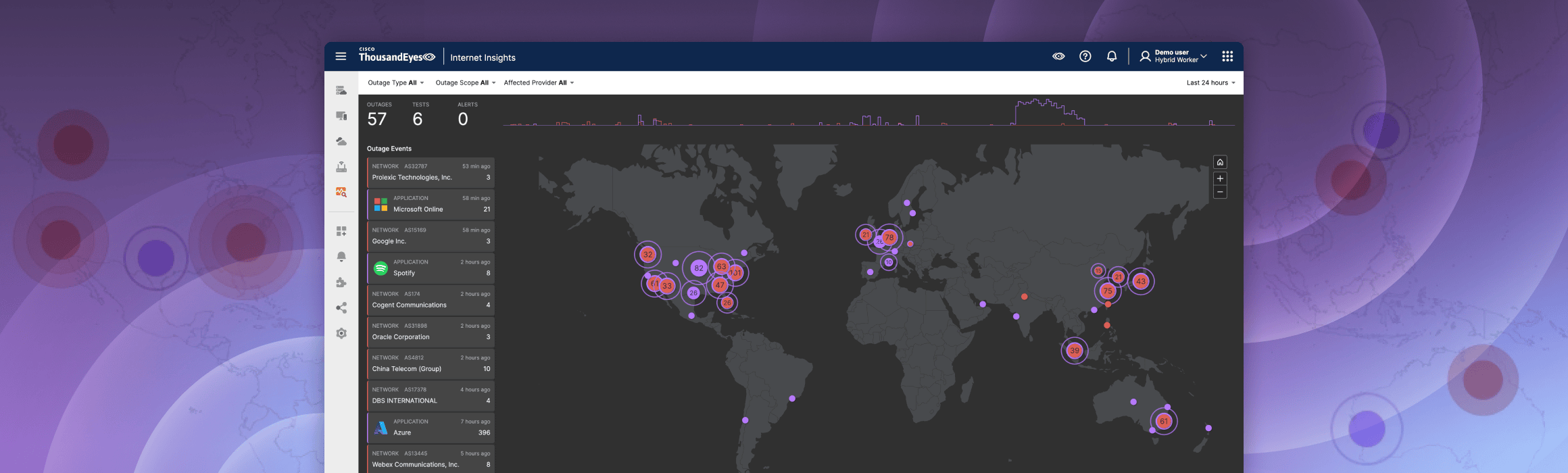The height and width of the screenshot is (473, 1568).
Task: Expand the Outage Scope filter
Action: [466, 83]
